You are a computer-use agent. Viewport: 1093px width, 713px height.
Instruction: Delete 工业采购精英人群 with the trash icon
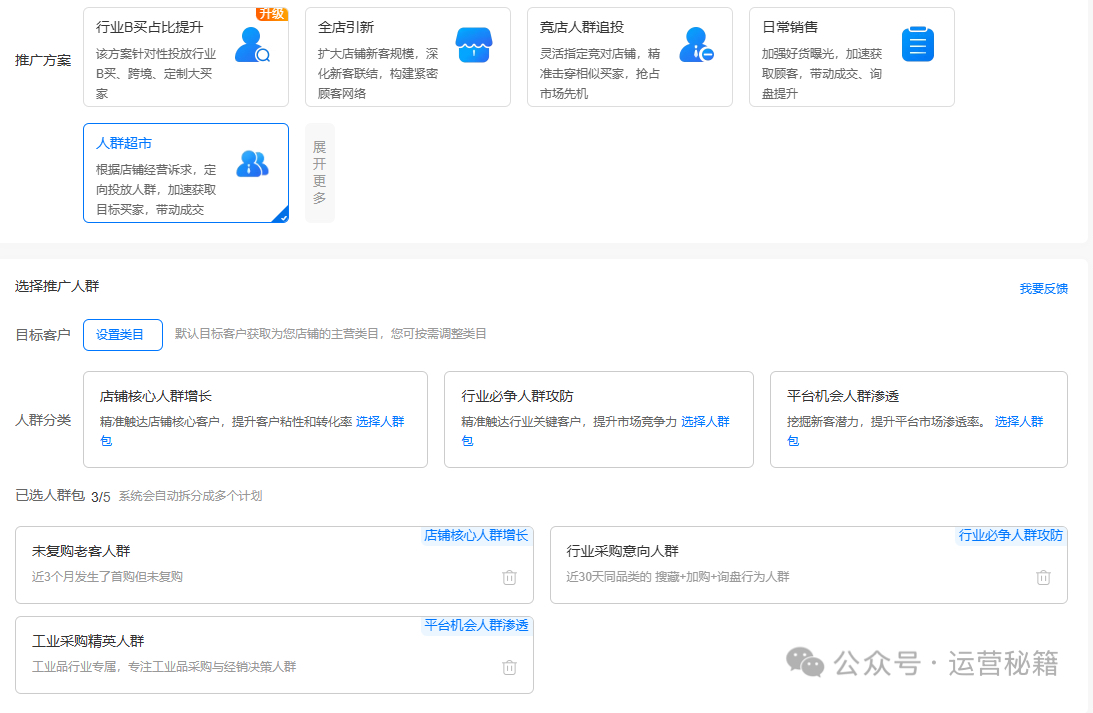coord(509,667)
